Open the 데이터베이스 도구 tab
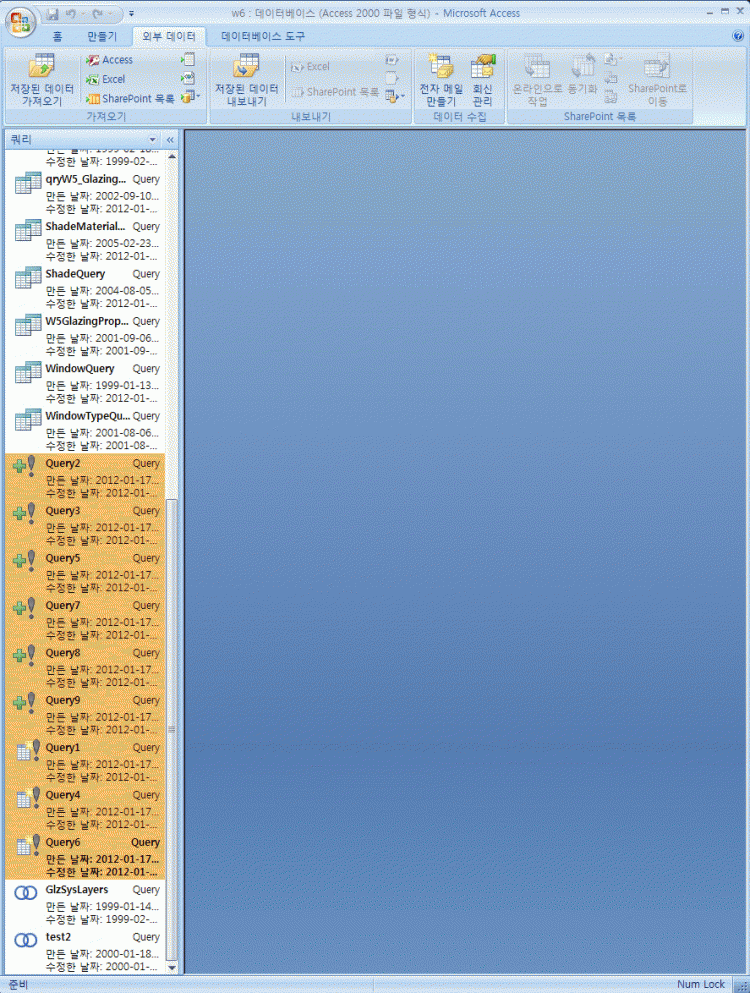750x993 pixels. [263, 36]
